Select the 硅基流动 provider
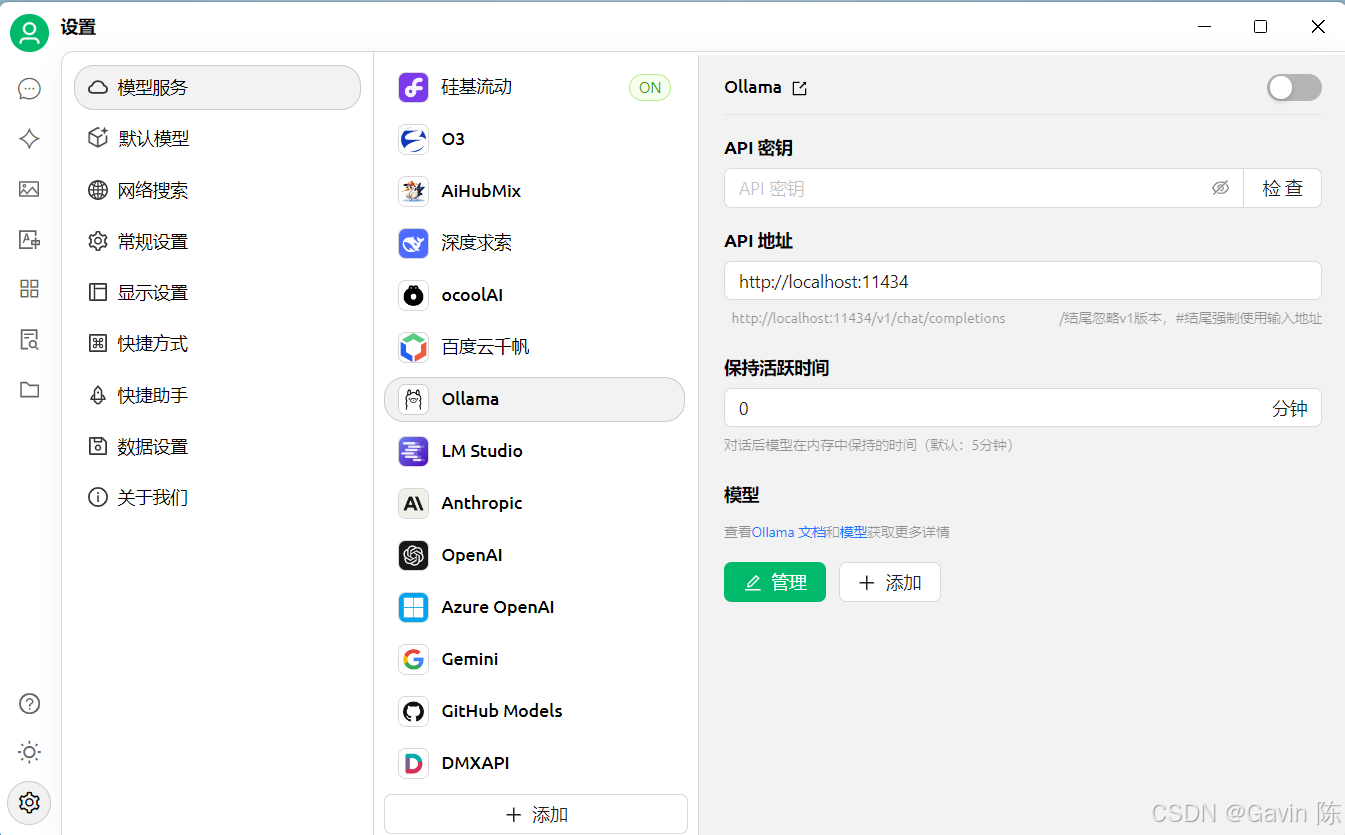1345x835 pixels. pyautogui.click(x=535, y=87)
